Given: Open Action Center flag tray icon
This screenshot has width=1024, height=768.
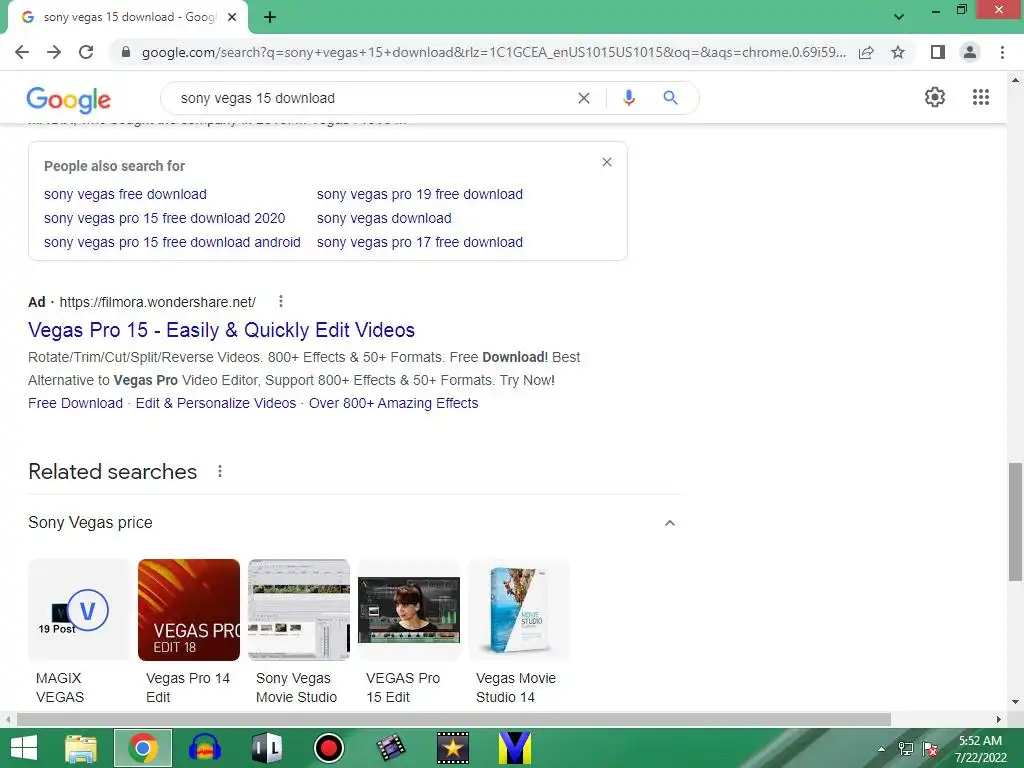Looking at the screenshot, I should [930, 749].
